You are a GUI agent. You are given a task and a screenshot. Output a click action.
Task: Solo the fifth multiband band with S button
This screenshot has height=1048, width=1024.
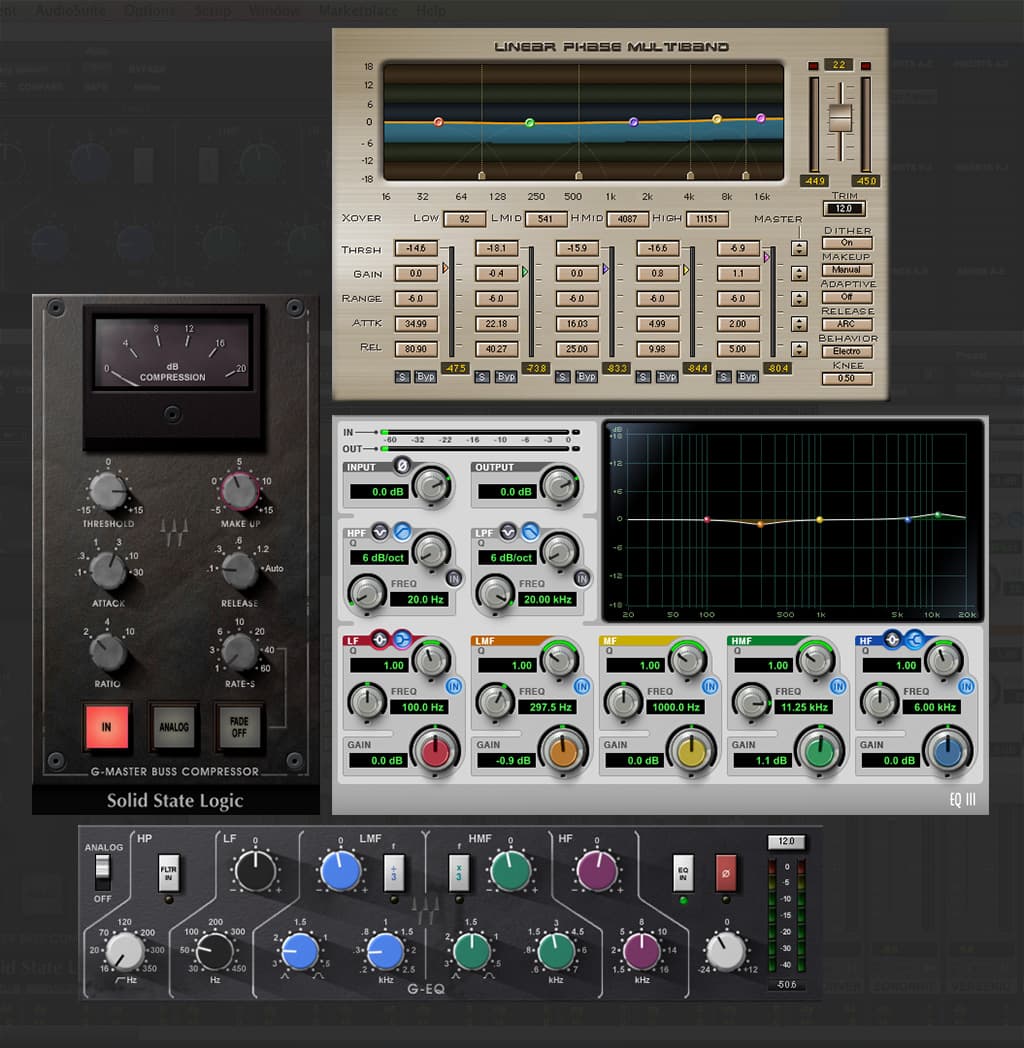pos(723,377)
